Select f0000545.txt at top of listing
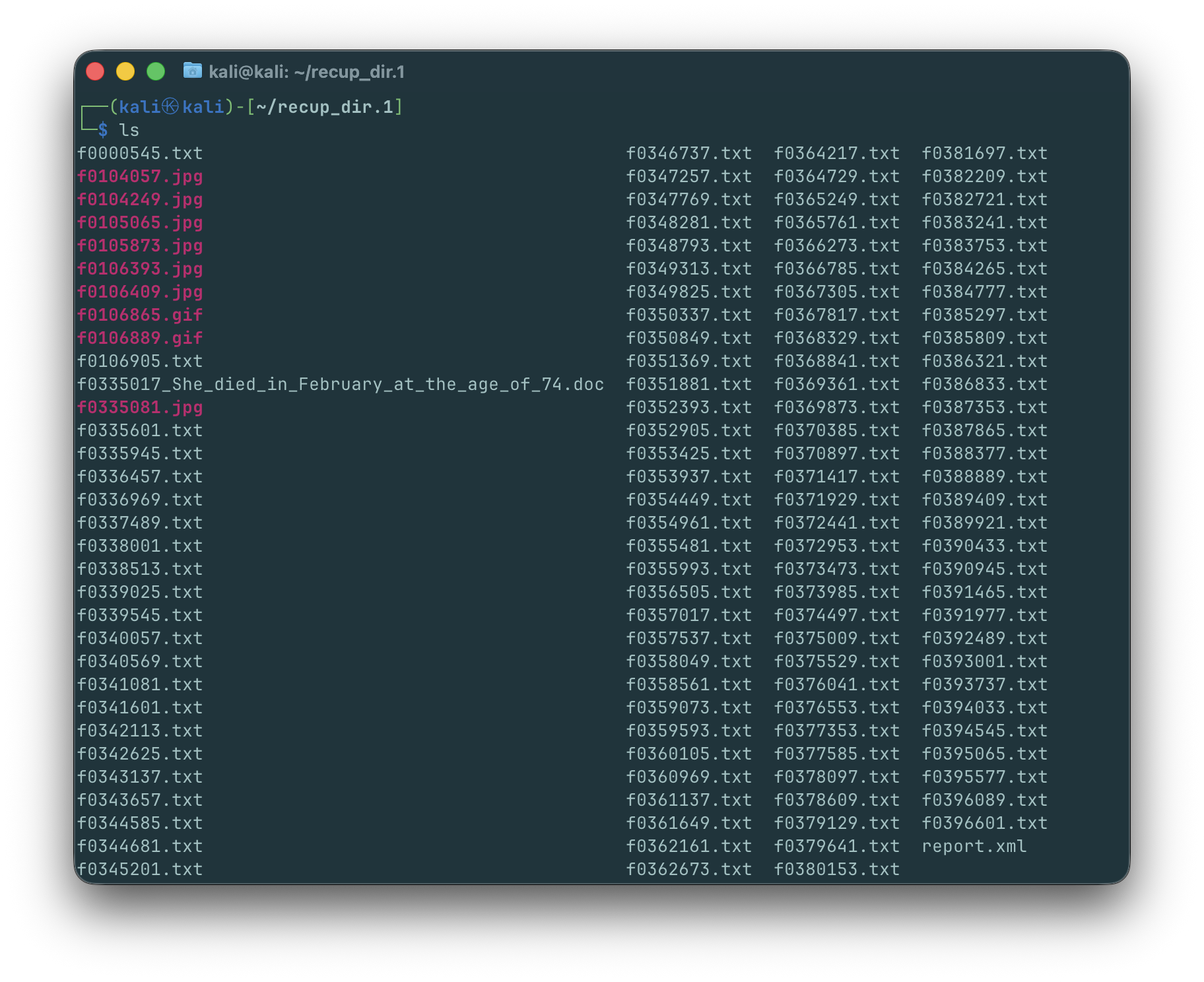The height and width of the screenshot is (982, 1204). (x=140, y=153)
